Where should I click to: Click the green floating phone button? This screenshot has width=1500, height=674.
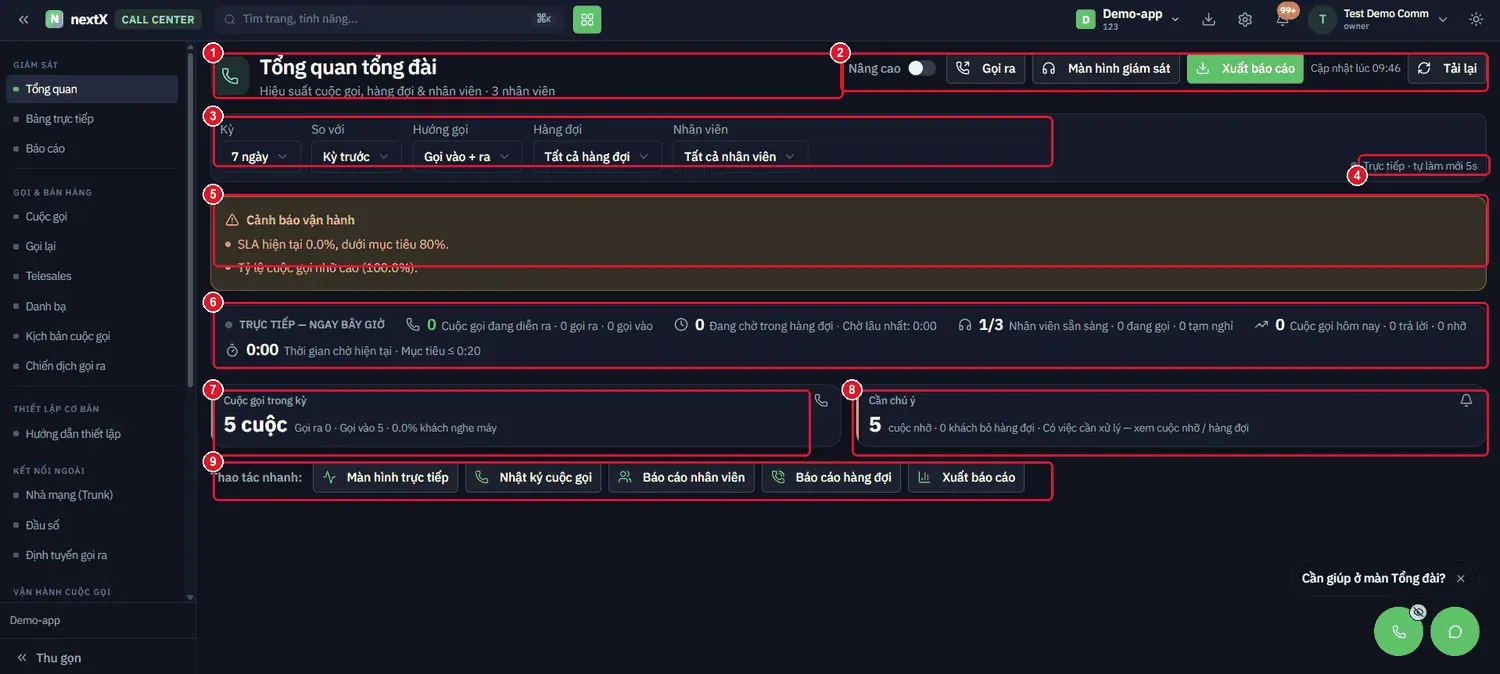(1398, 631)
